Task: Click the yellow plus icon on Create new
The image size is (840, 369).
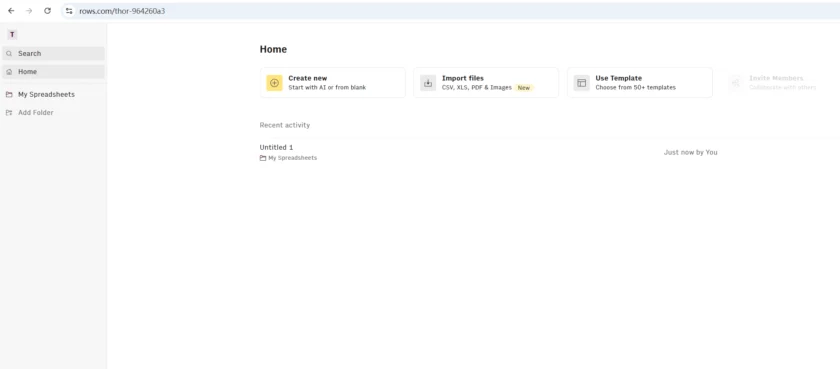Action: click(x=274, y=82)
